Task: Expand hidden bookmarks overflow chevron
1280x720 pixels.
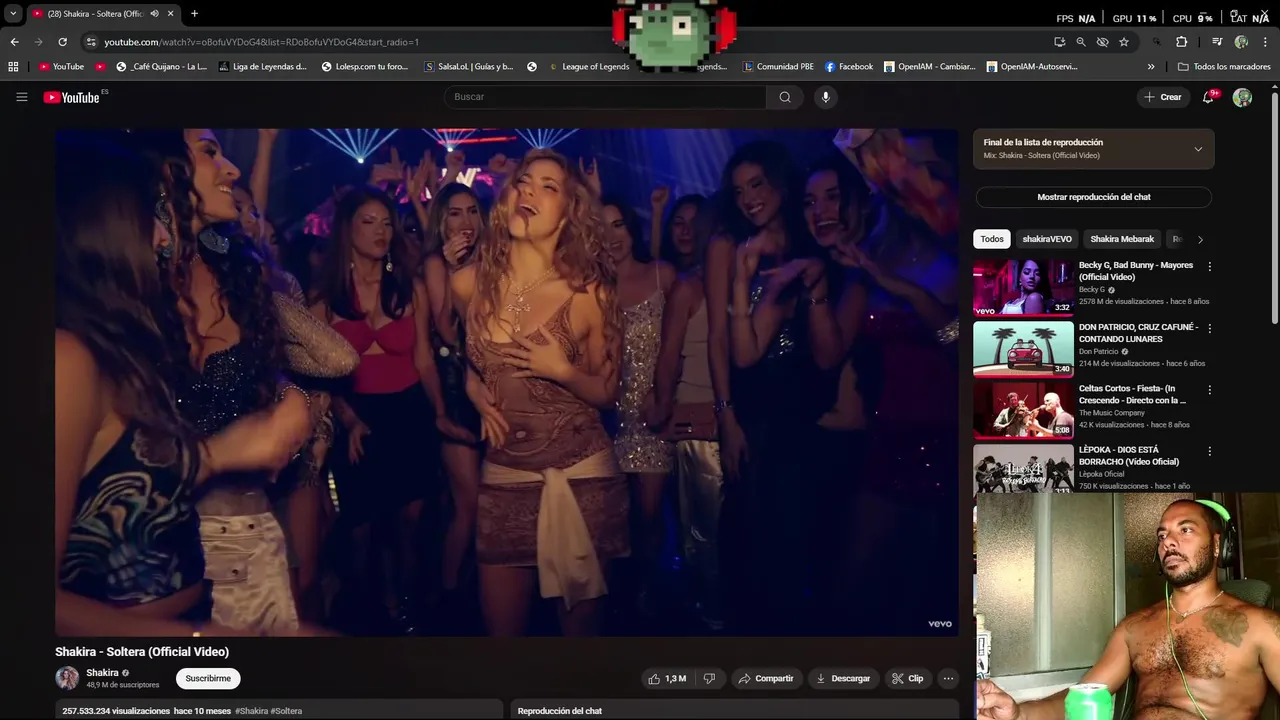Action: 1151,67
